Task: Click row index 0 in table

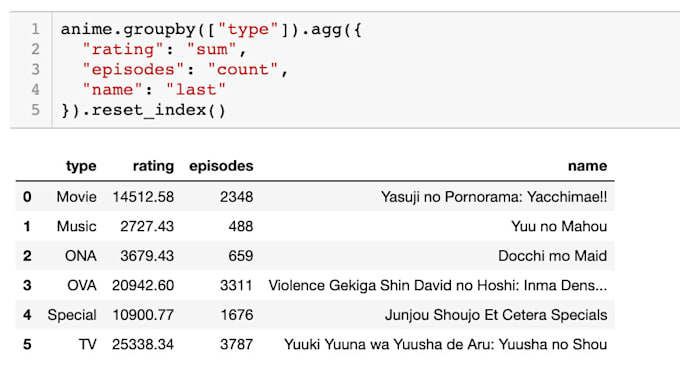Action: [x=27, y=197]
